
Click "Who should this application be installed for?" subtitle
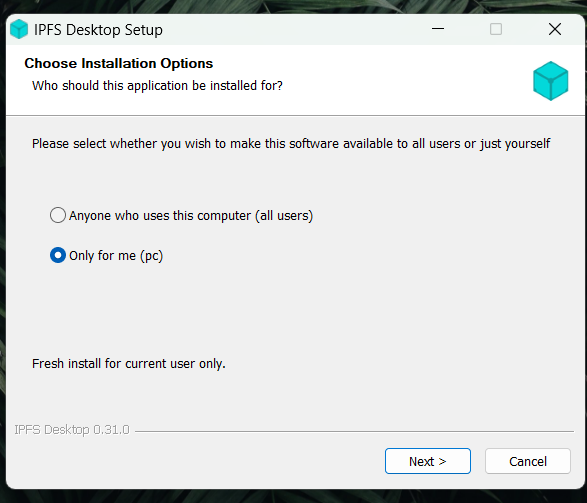click(157, 86)
